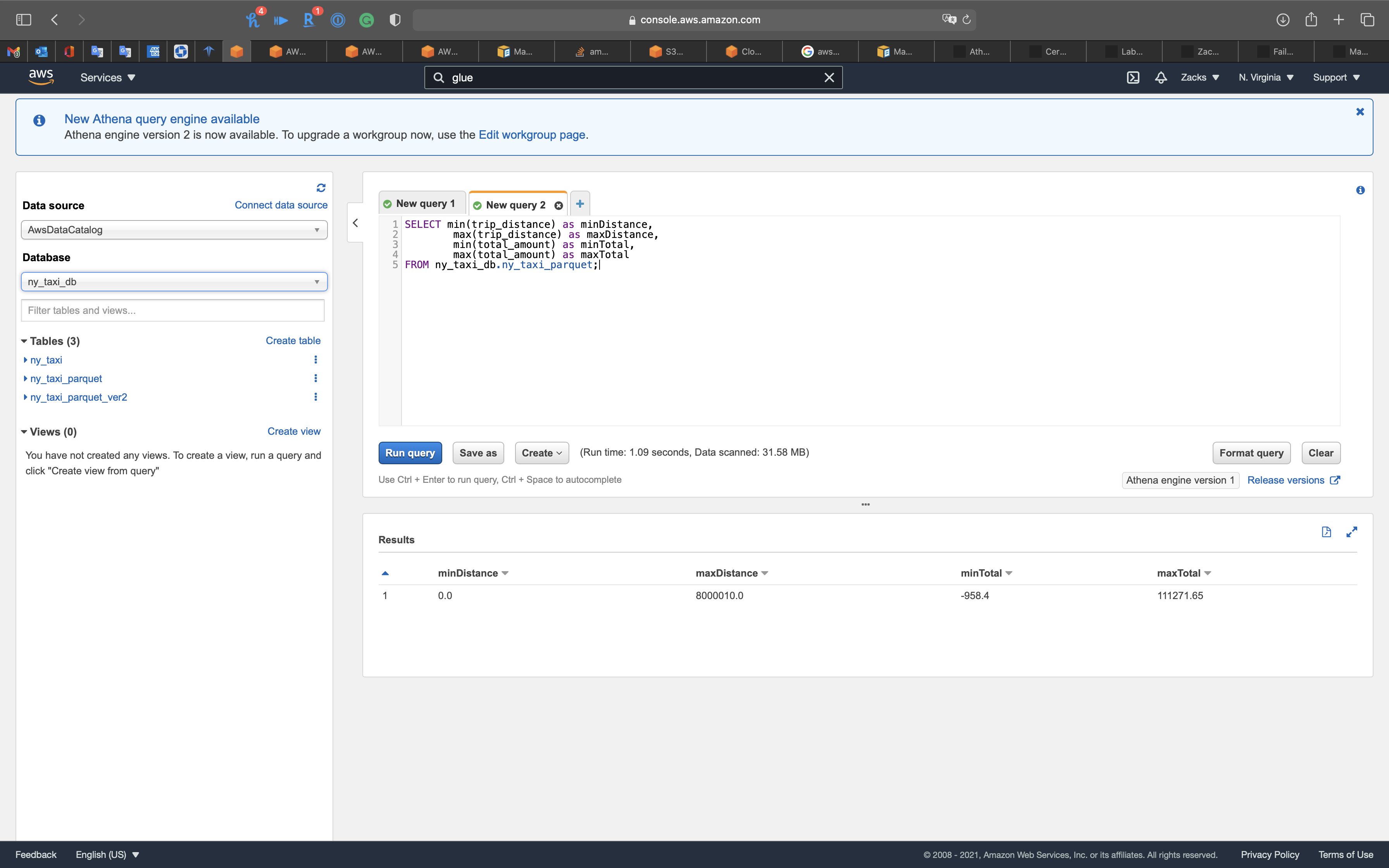Viewport: 1389px width, 868px height.
Task: Click the AWS CloudShell icon
Action: pyautogui.click(x=1132, y=77)
